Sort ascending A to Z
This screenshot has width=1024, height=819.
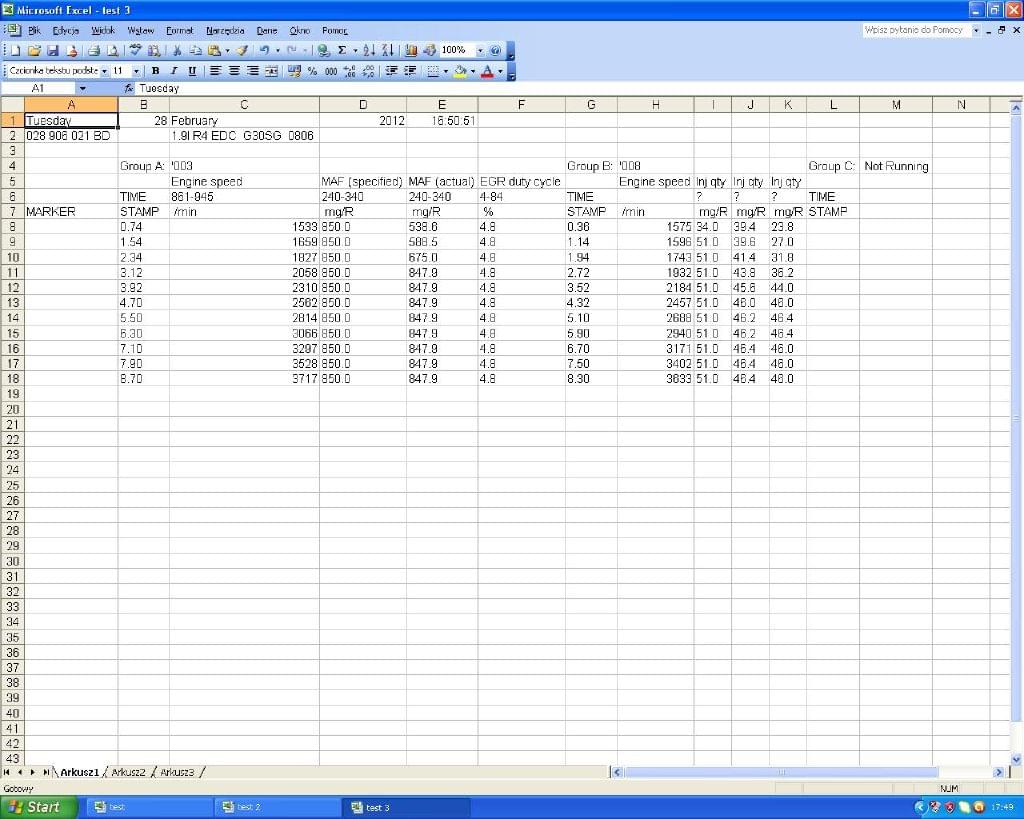point(369,51)
